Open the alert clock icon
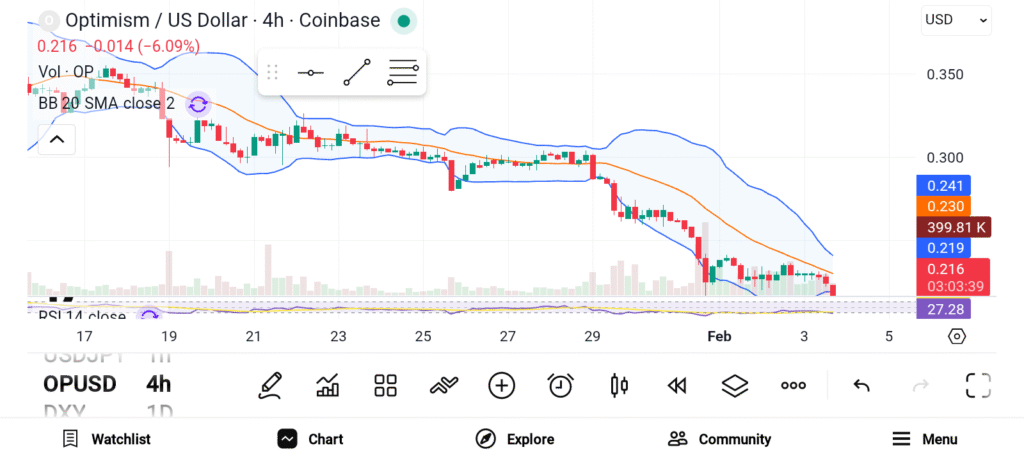Viewport: 1024px width, 461px height. point(560,385)
